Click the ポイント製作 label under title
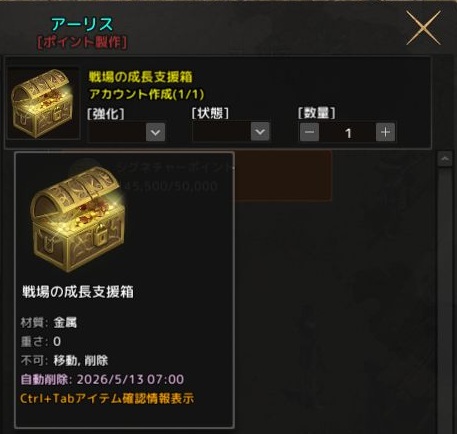457x434 pixels. tap(82, 42)
